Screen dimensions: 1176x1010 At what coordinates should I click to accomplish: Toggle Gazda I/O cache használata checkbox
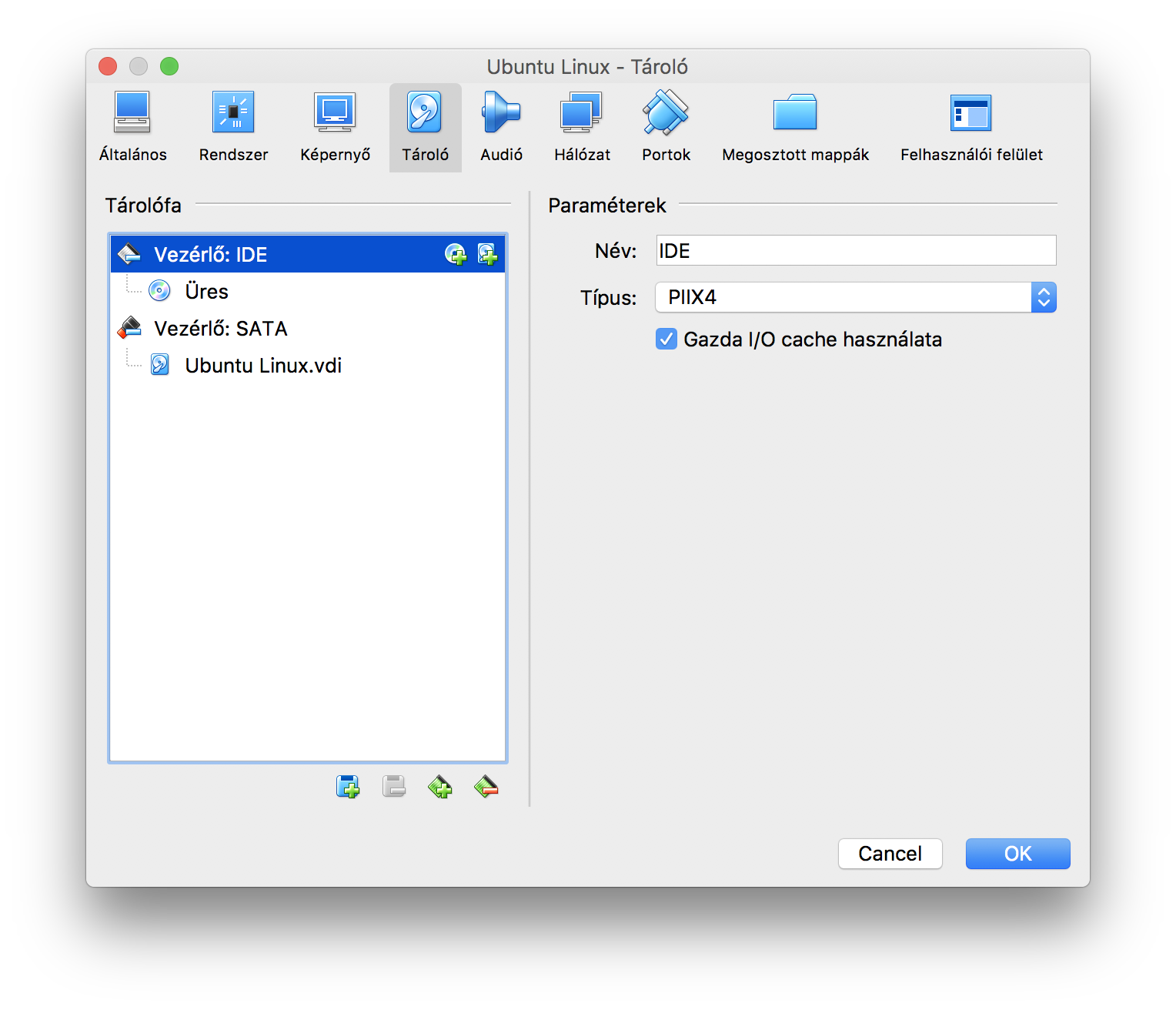click(x=667, y=339)
